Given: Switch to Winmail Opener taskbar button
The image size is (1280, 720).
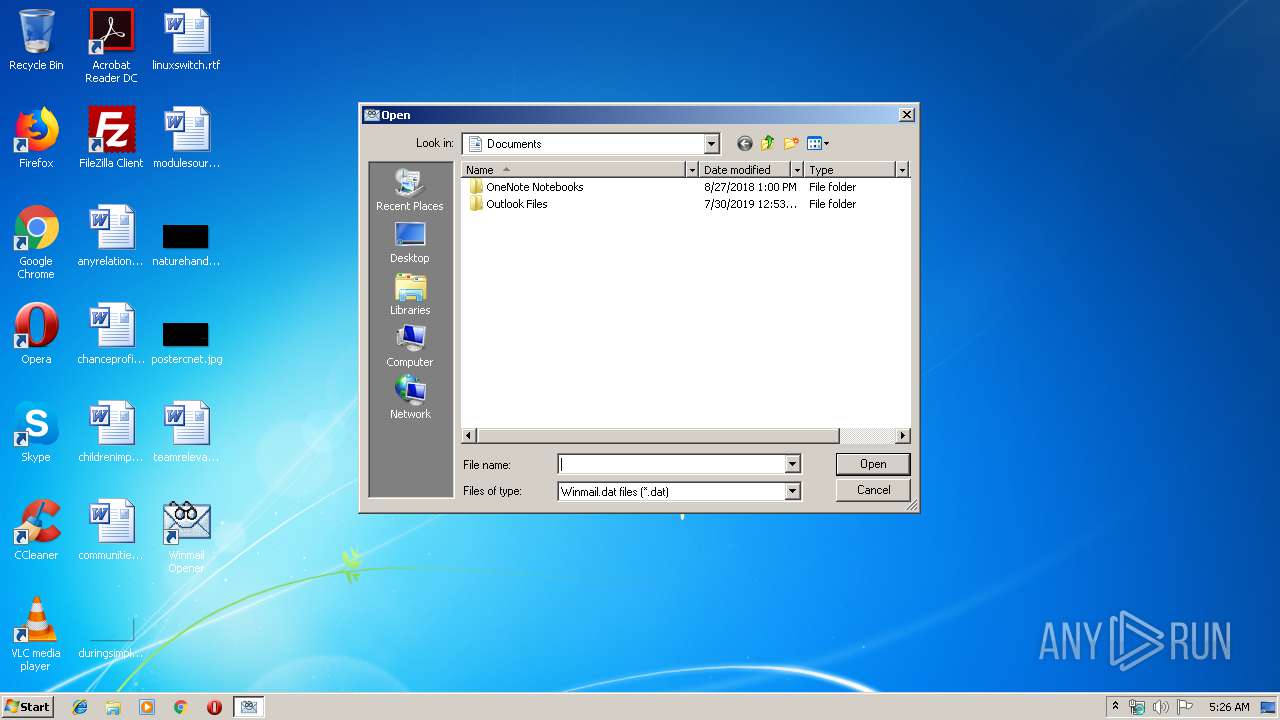Looking at the screenshot, I should 249,707.
